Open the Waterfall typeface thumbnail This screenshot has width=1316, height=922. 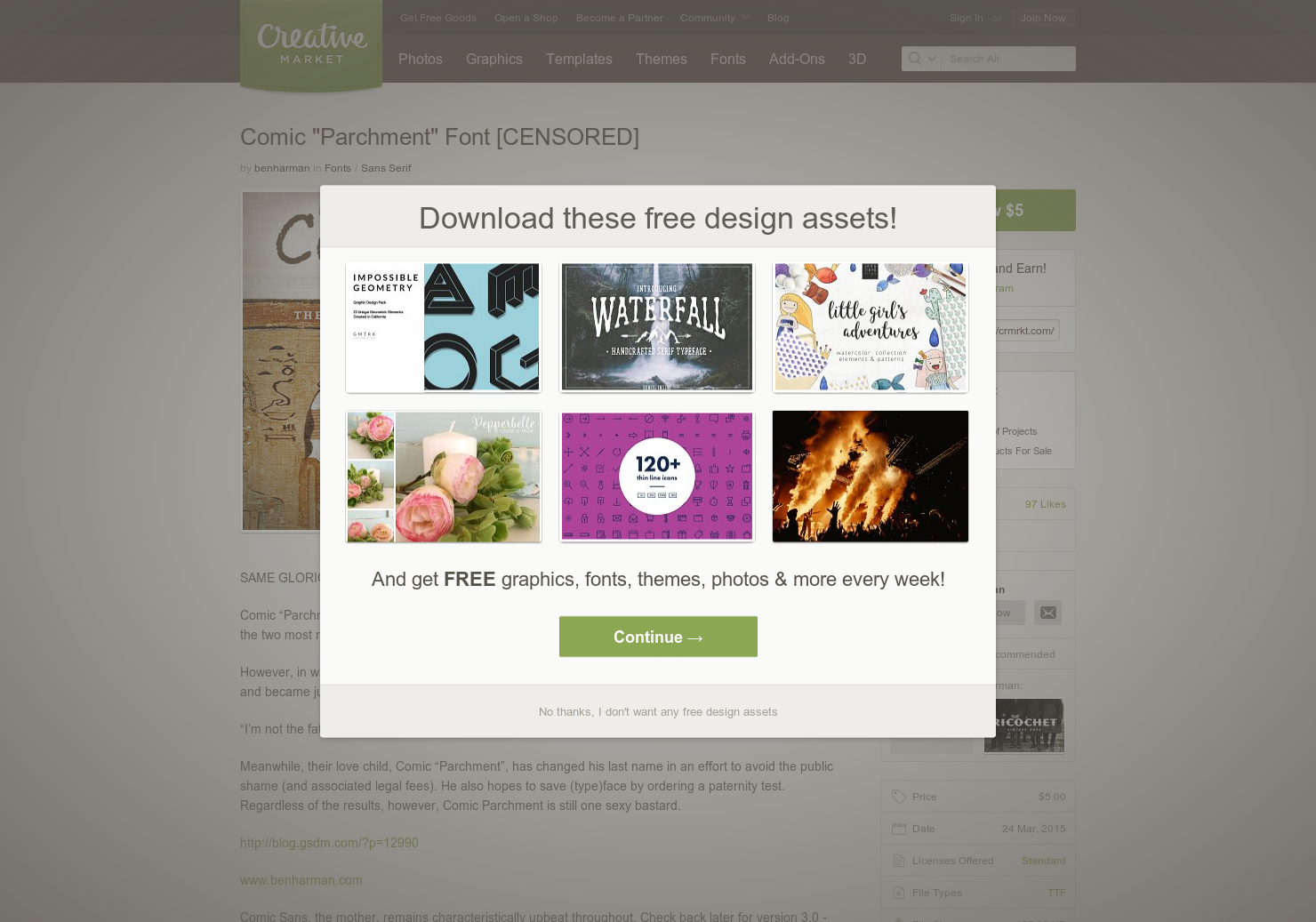(x=657, y=327)
